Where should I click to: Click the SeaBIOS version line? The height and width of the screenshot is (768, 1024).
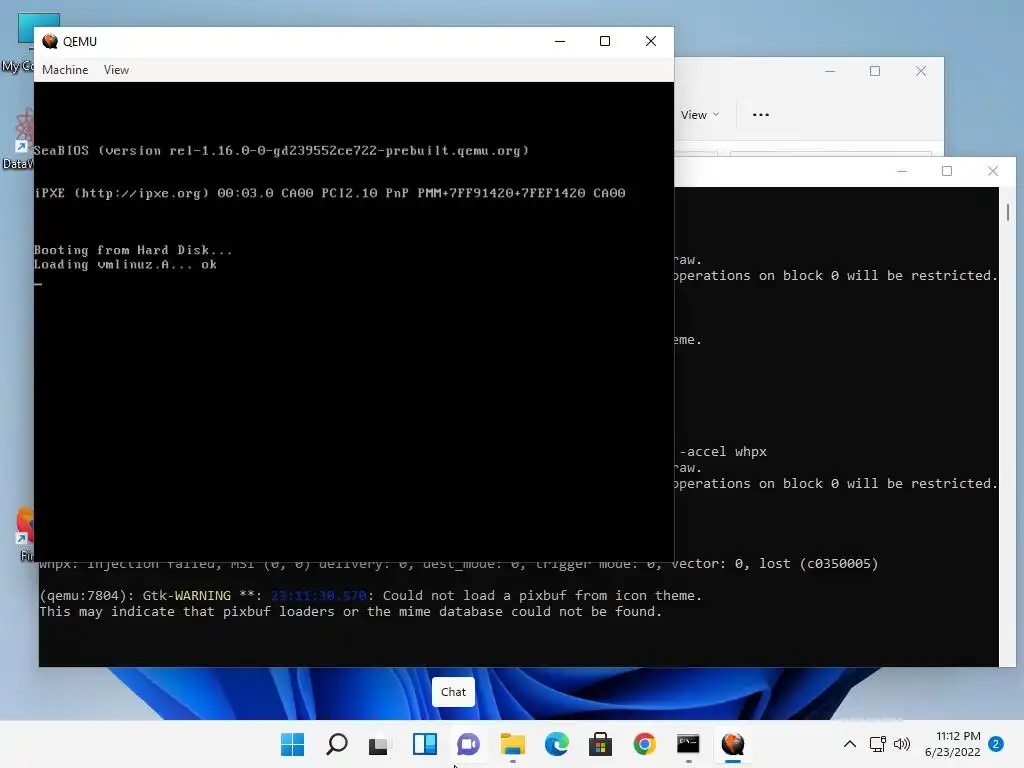point(281,151)
